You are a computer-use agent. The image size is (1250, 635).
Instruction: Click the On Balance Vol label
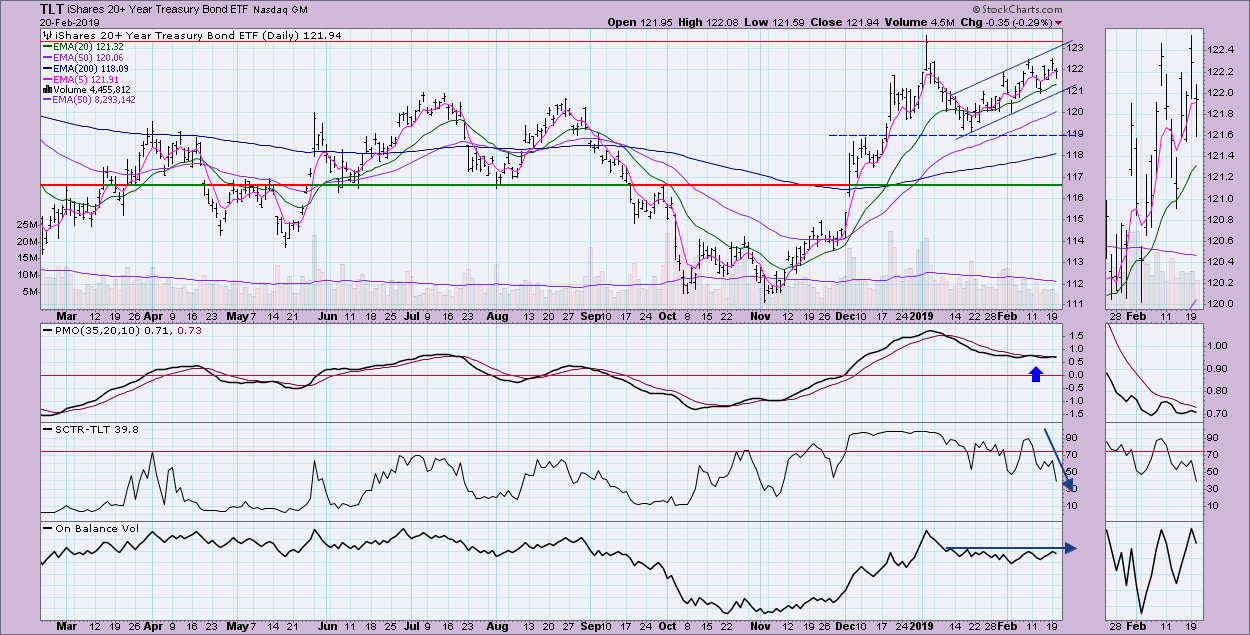click(x=83, y=528)
